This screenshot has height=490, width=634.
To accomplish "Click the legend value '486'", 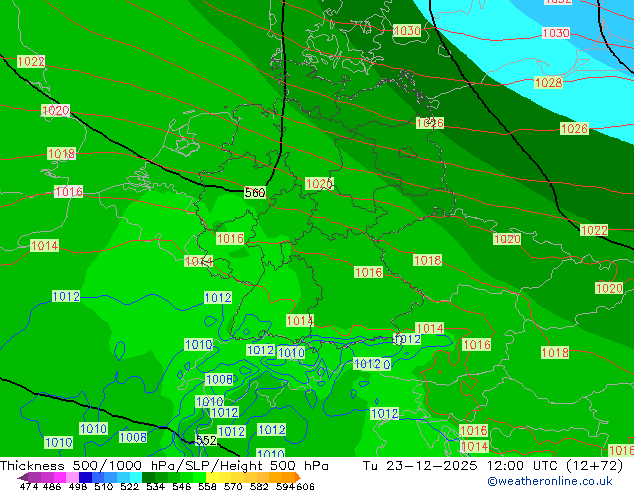I will pos(52,486).
